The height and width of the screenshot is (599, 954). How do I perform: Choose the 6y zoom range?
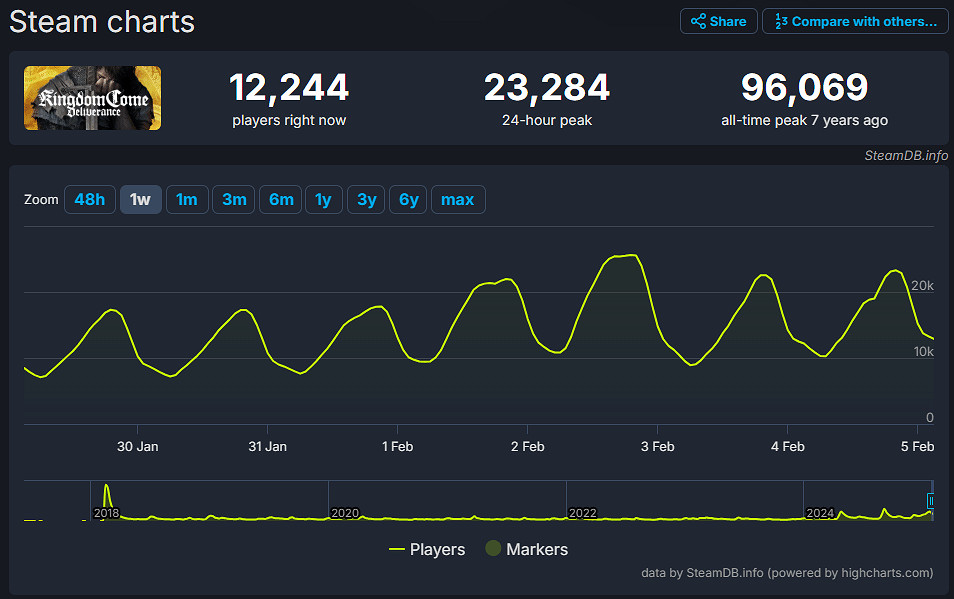point(408,200)
